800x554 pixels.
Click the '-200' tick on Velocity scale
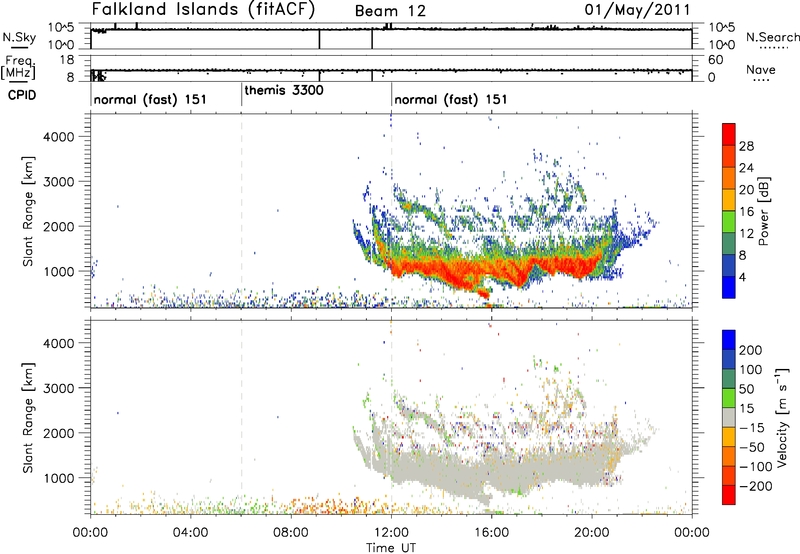pyautogui.click(x=754, y=486)
